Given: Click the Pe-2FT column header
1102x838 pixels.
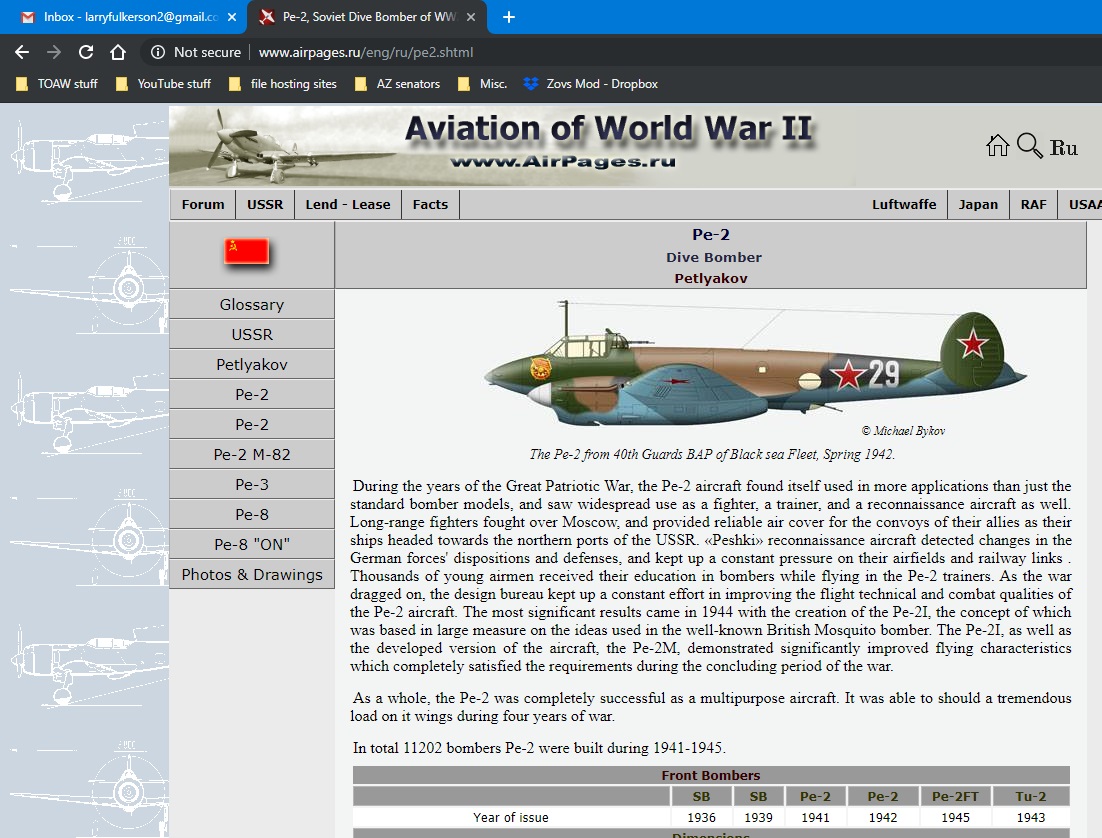Looking at the screenshot, I should (x=955, y=797).
